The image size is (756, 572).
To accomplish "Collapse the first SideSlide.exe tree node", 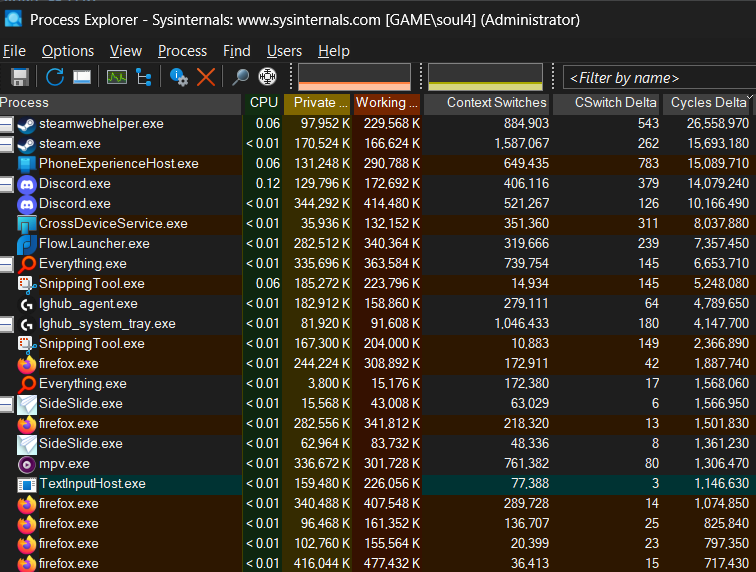I will pos(6,404).
